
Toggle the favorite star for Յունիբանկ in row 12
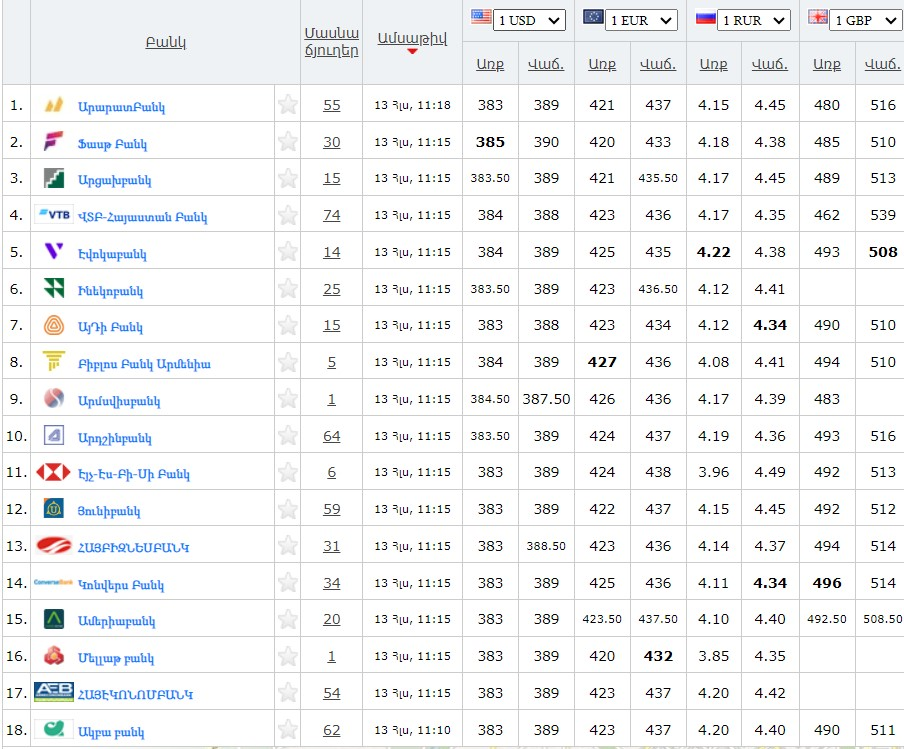[288, 509]
